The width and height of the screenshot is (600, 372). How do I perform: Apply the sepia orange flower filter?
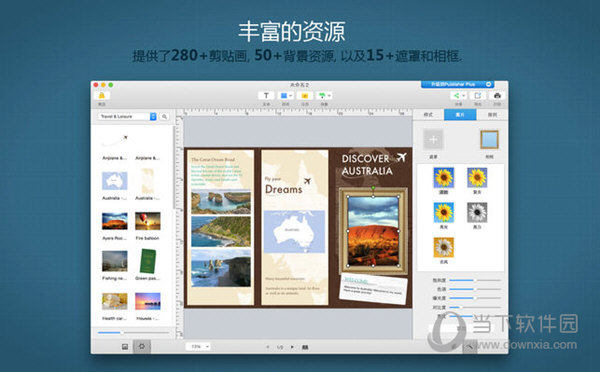[443, 247]
